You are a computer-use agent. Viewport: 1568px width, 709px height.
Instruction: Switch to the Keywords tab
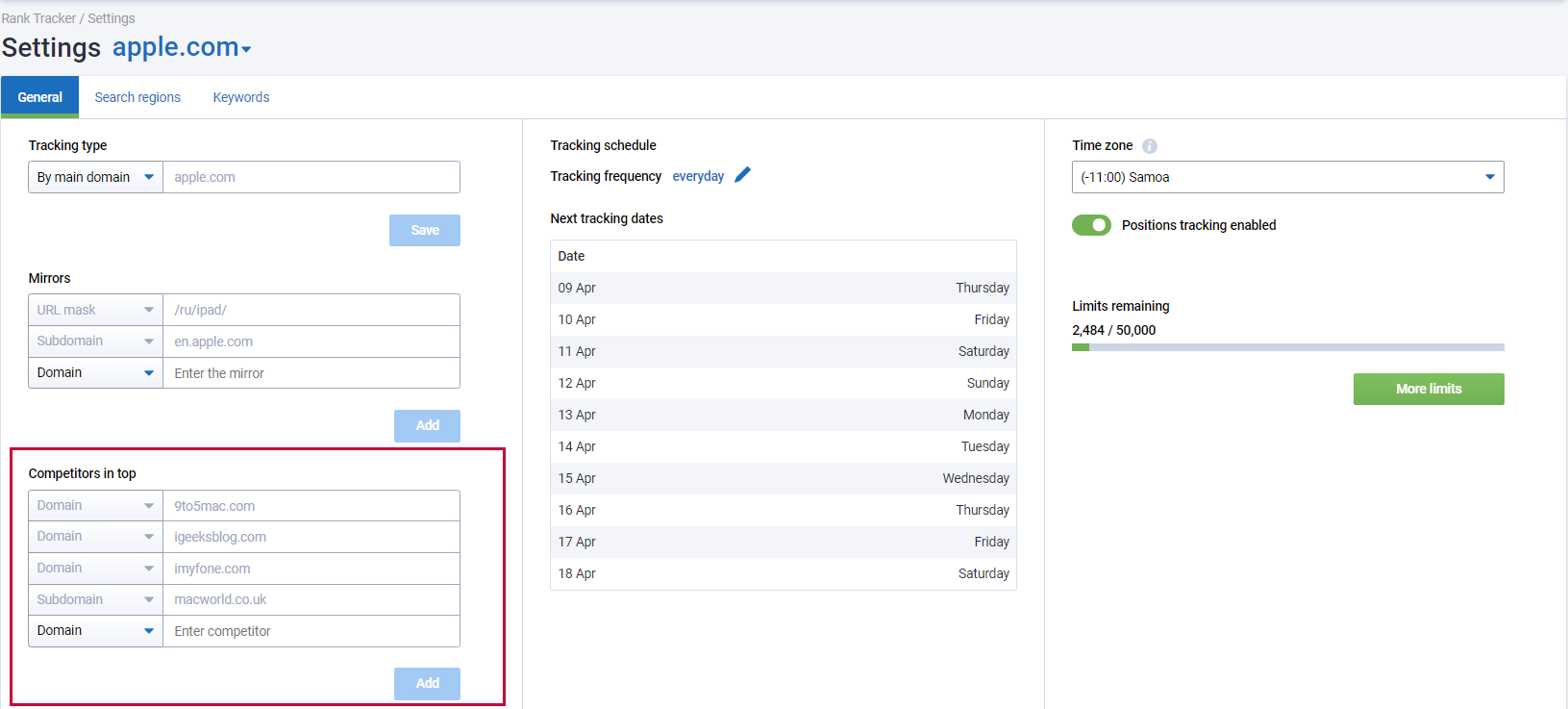(241, 97)
